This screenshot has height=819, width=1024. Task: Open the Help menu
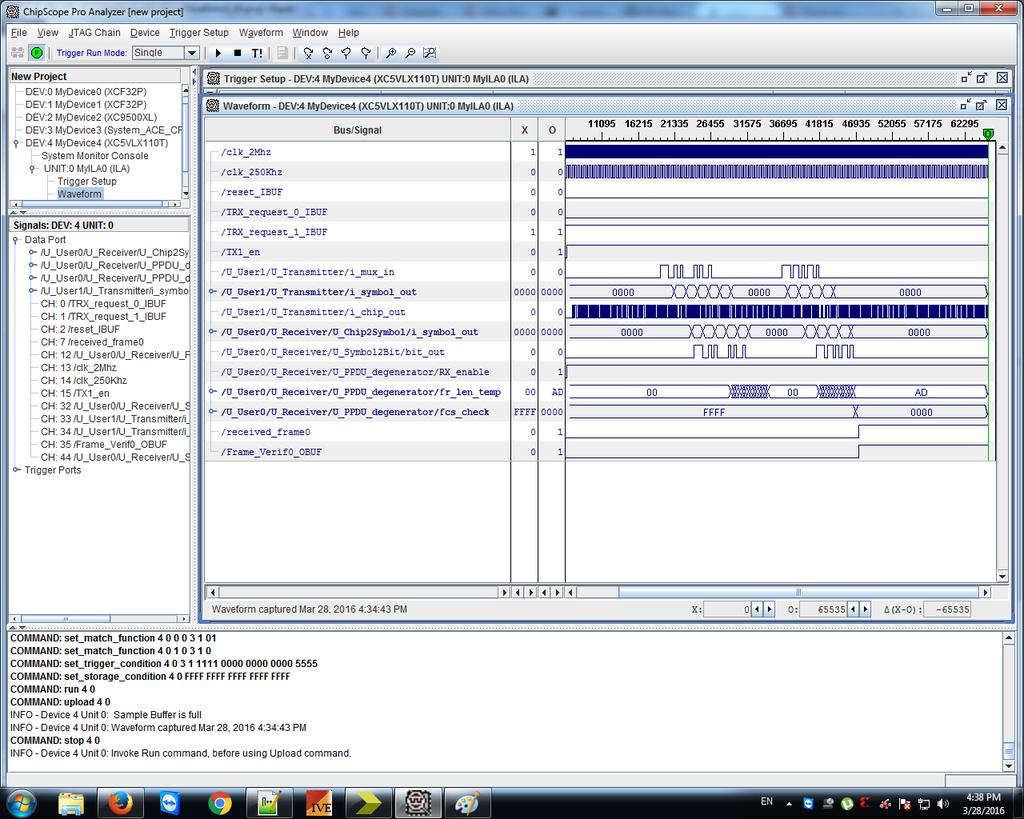(x=348, y=33)
